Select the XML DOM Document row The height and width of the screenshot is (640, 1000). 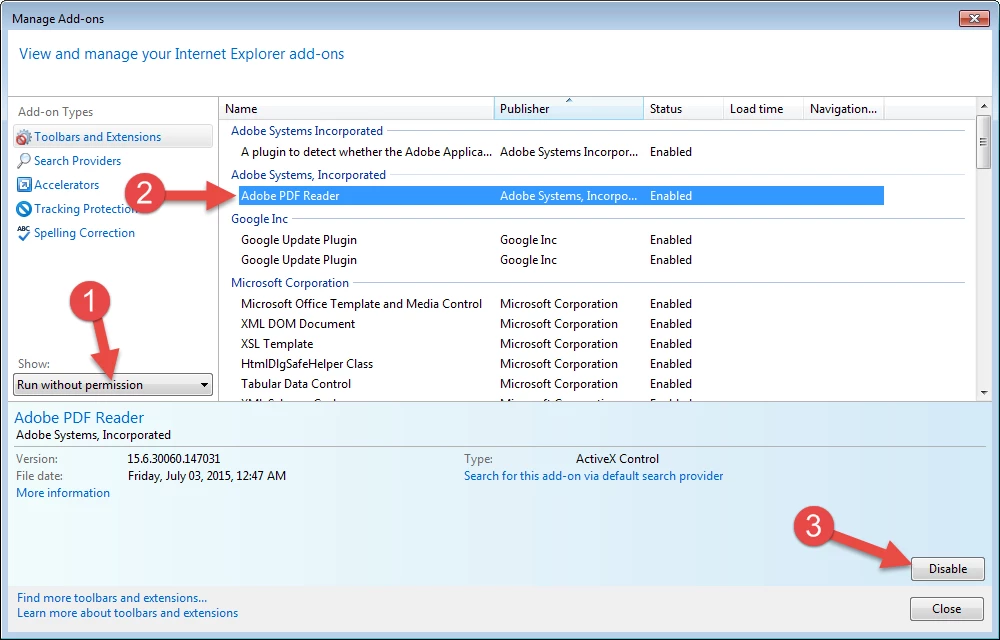pos(561,324)
